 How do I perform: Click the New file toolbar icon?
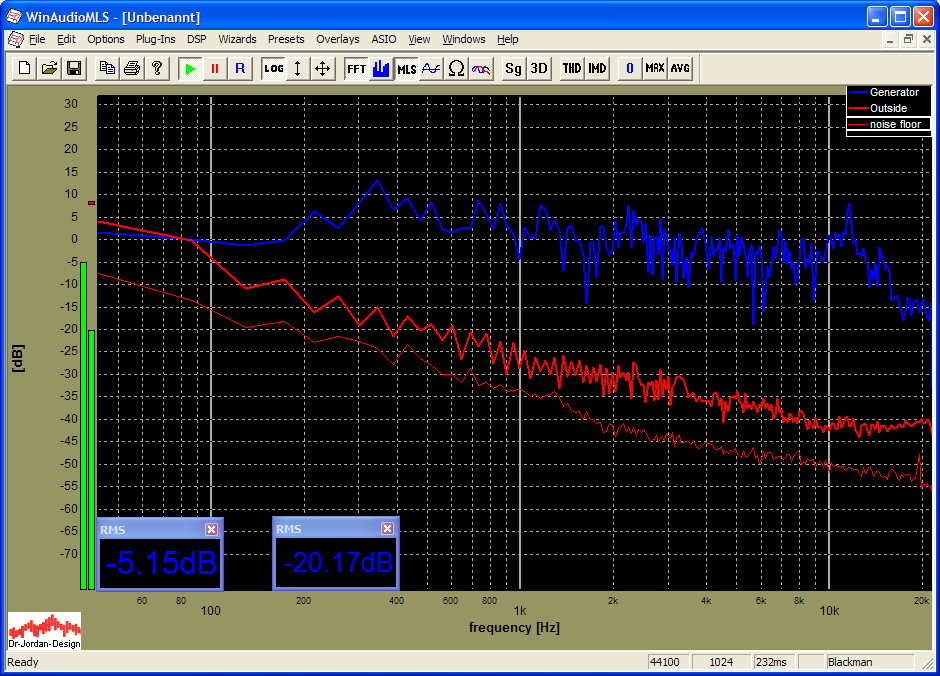click(x=24, y=68)
